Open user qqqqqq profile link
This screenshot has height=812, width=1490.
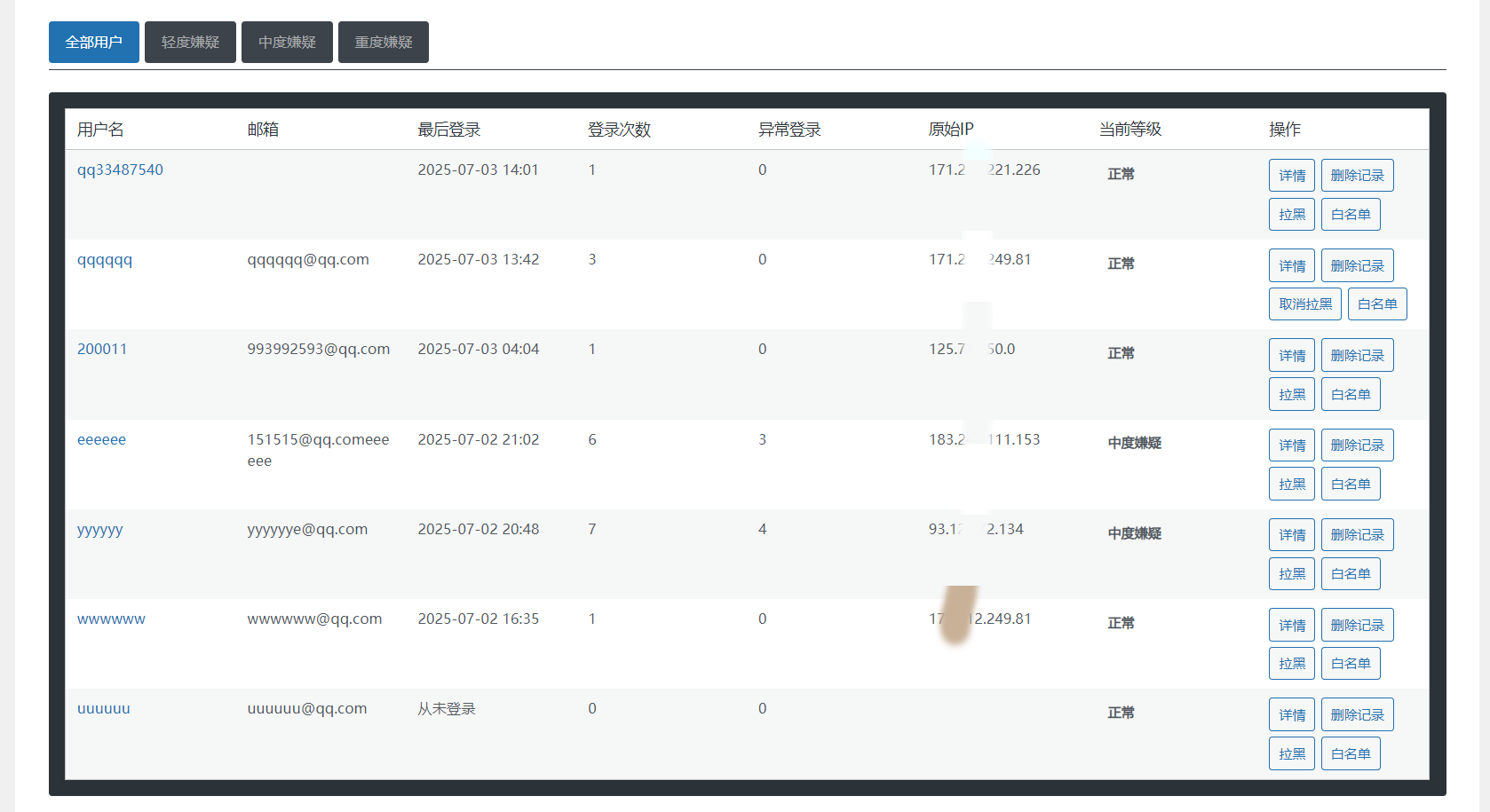[x=105, y=260]
